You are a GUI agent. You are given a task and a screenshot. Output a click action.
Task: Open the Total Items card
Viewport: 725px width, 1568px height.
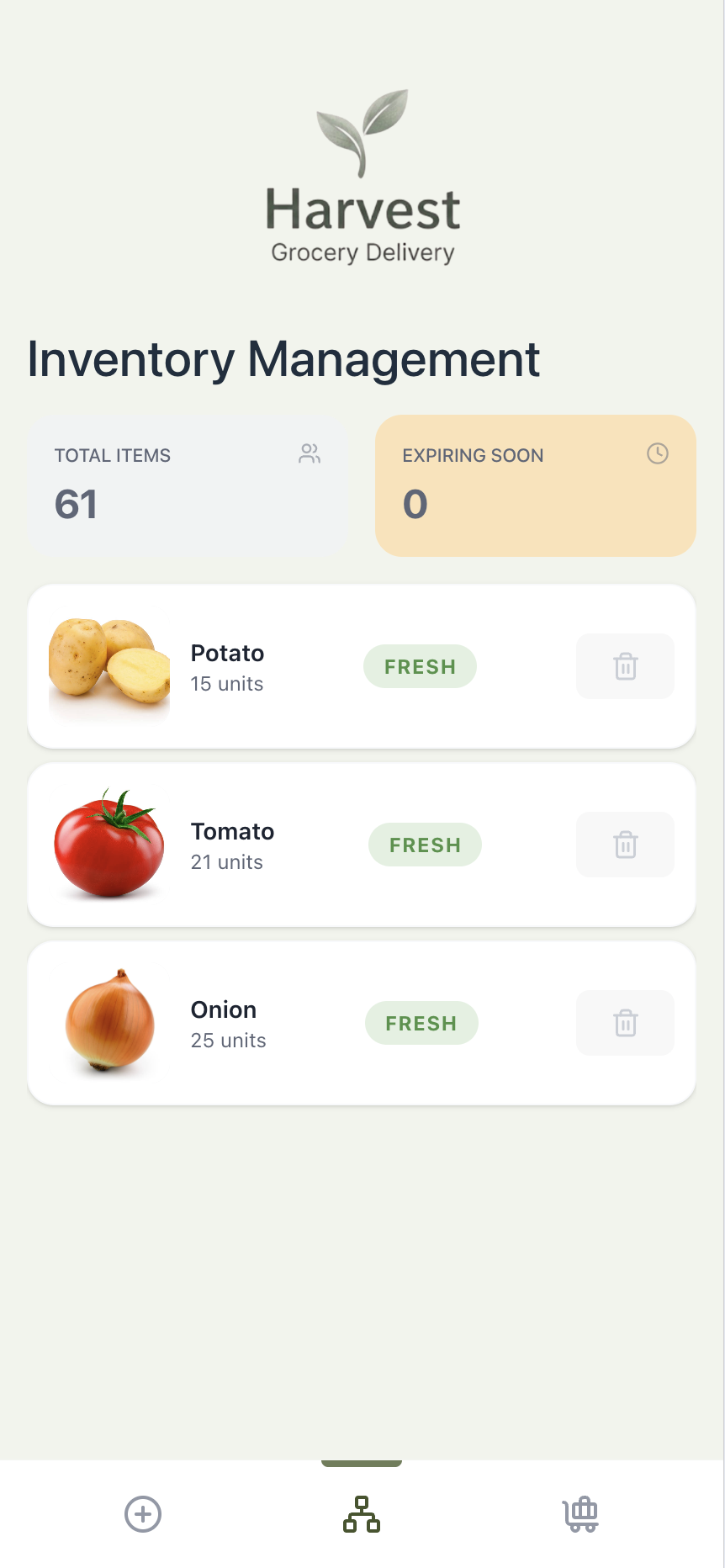[x=188, y=485]
